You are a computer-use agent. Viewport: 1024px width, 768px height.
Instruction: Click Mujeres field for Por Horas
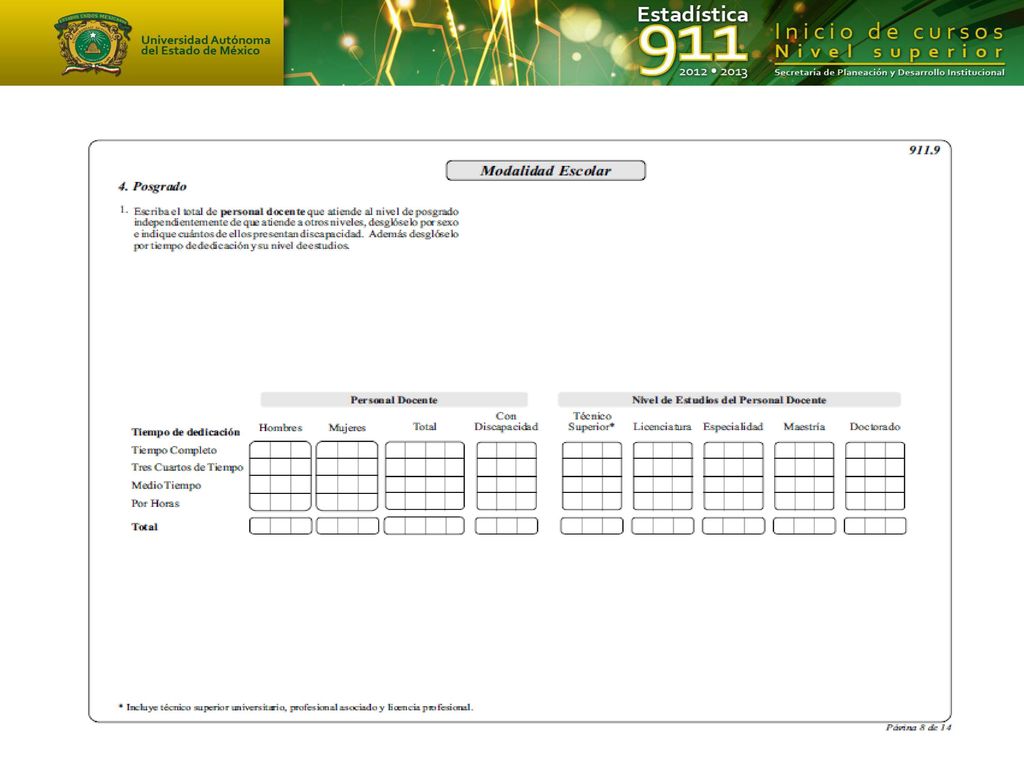click(347, 502)
